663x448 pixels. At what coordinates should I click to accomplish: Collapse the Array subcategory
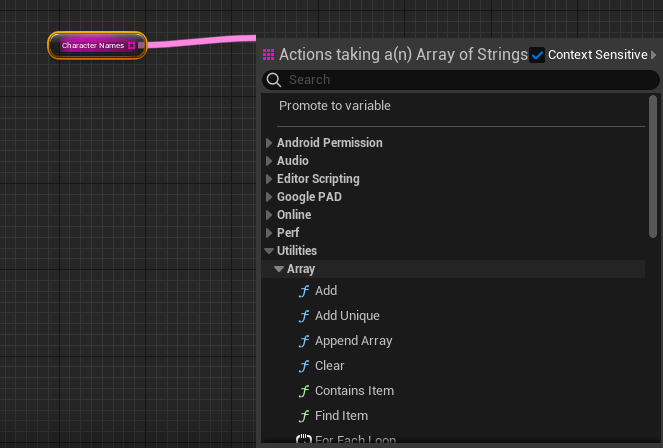click(x=279, y=269)
